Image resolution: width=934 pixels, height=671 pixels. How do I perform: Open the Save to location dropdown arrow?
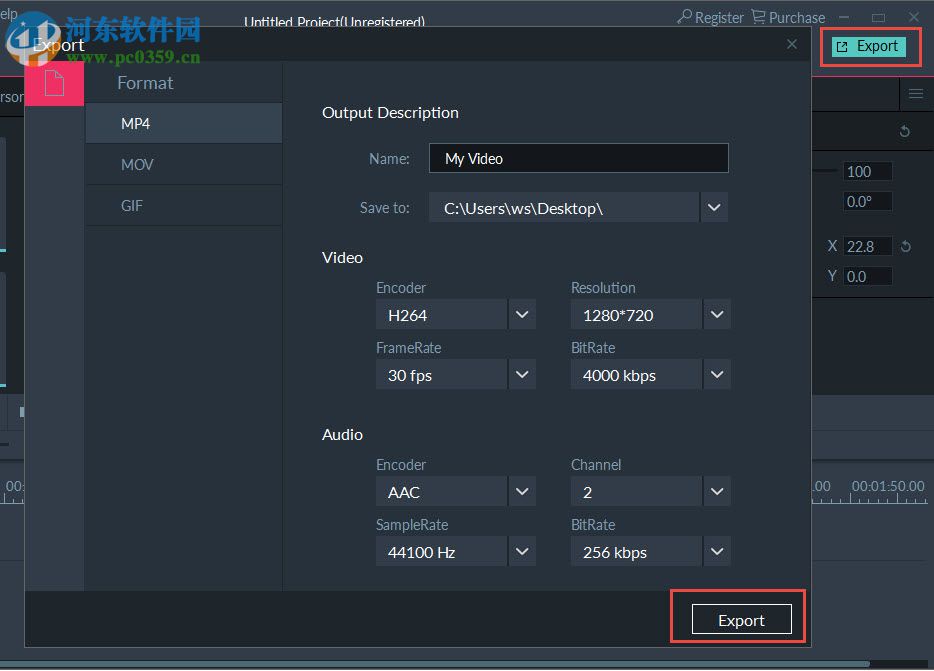pyautogui.click(x=714, y=208)
